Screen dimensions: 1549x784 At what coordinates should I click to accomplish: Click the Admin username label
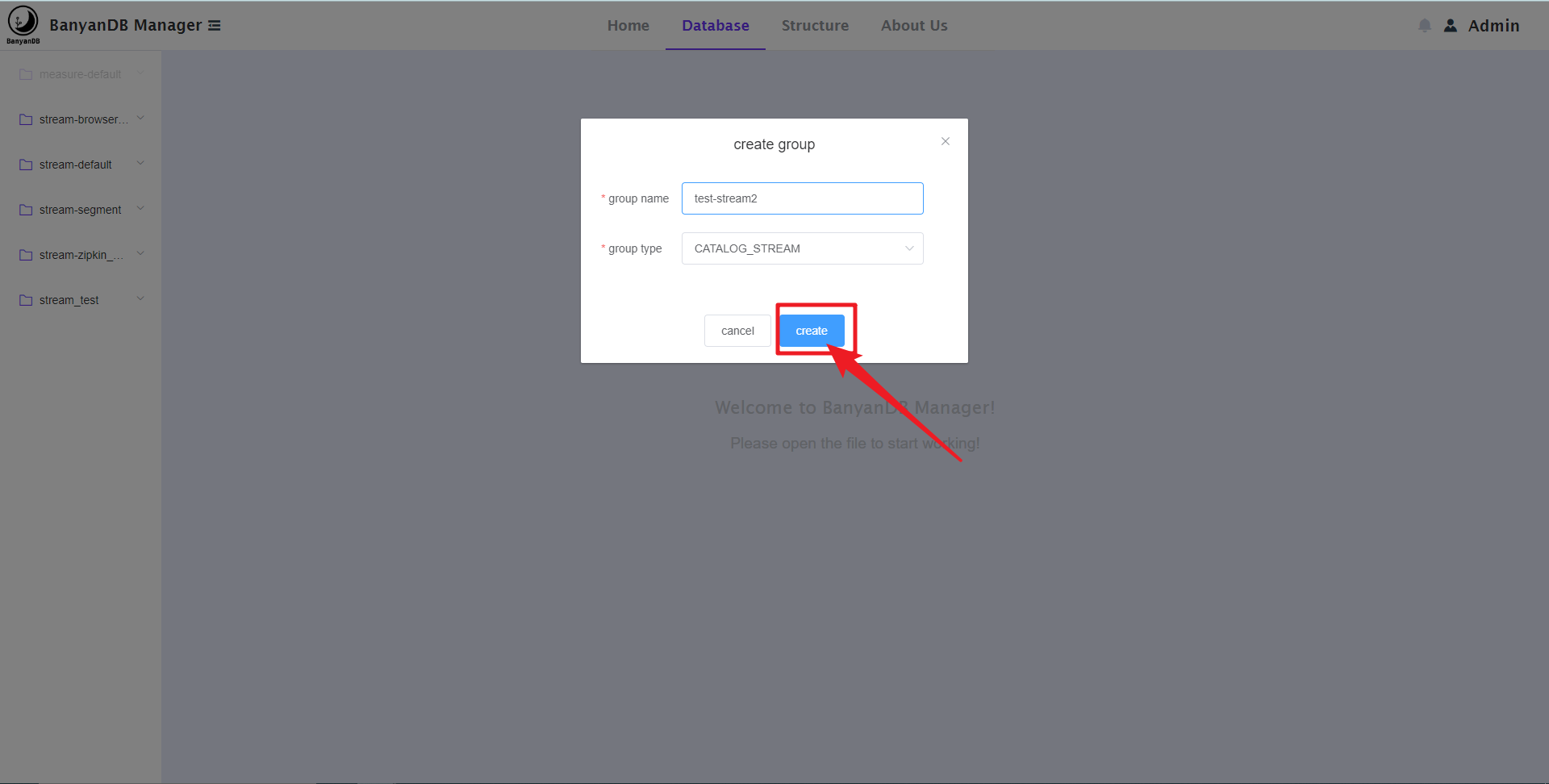point(1493,26)
